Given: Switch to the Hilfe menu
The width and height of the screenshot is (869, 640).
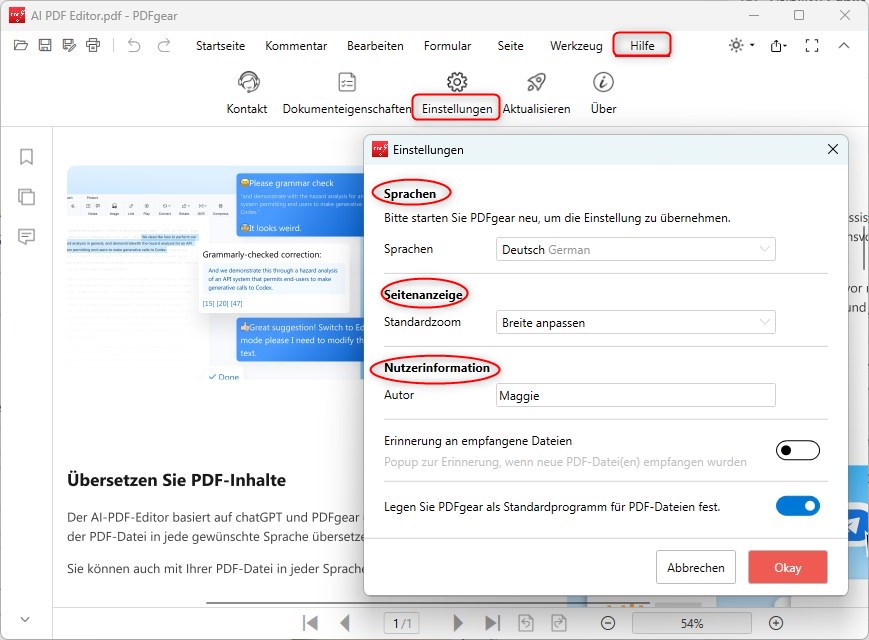Looking at the screenshot, I should 641,45.
